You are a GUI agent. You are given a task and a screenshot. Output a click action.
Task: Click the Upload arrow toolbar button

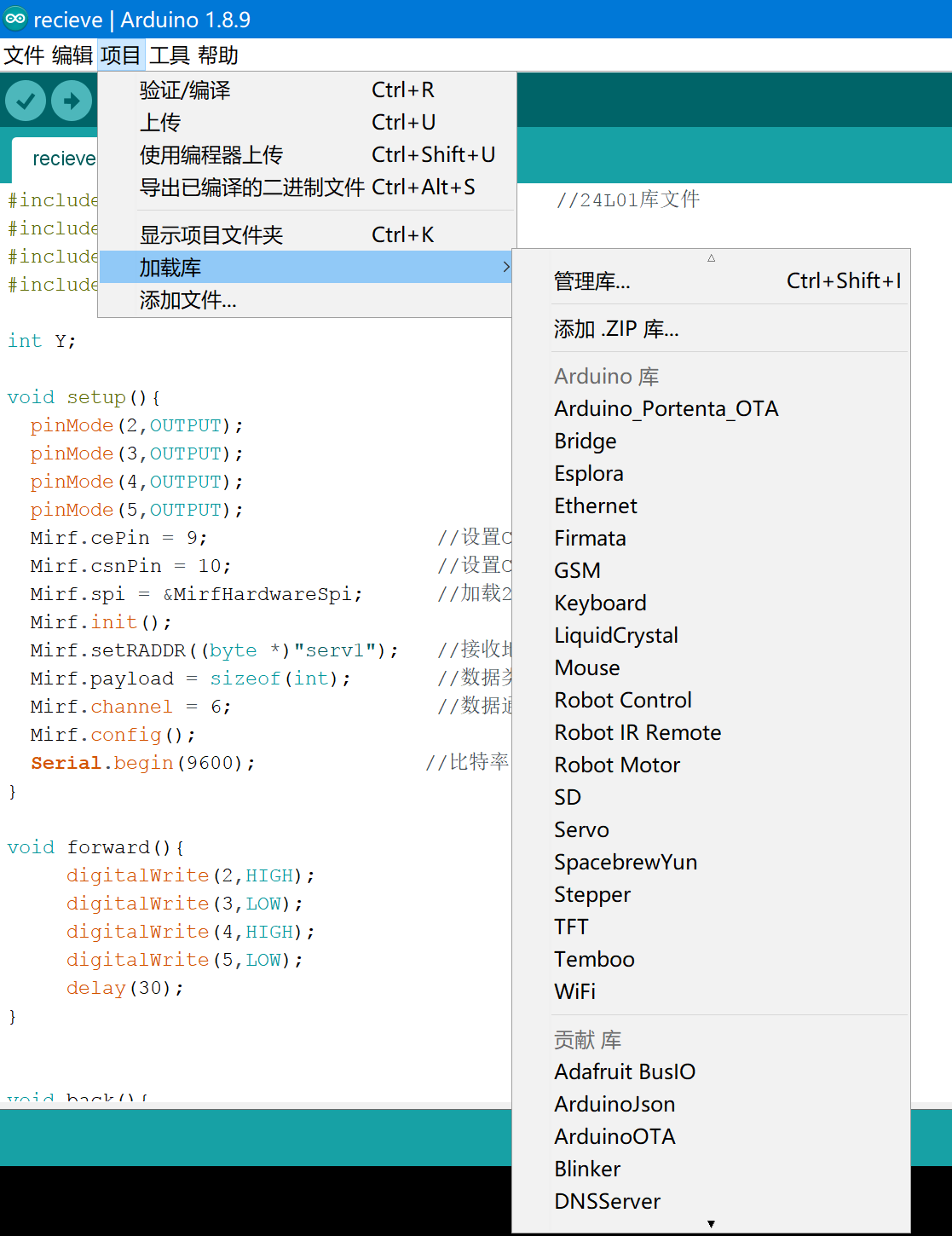coord(72,101)
